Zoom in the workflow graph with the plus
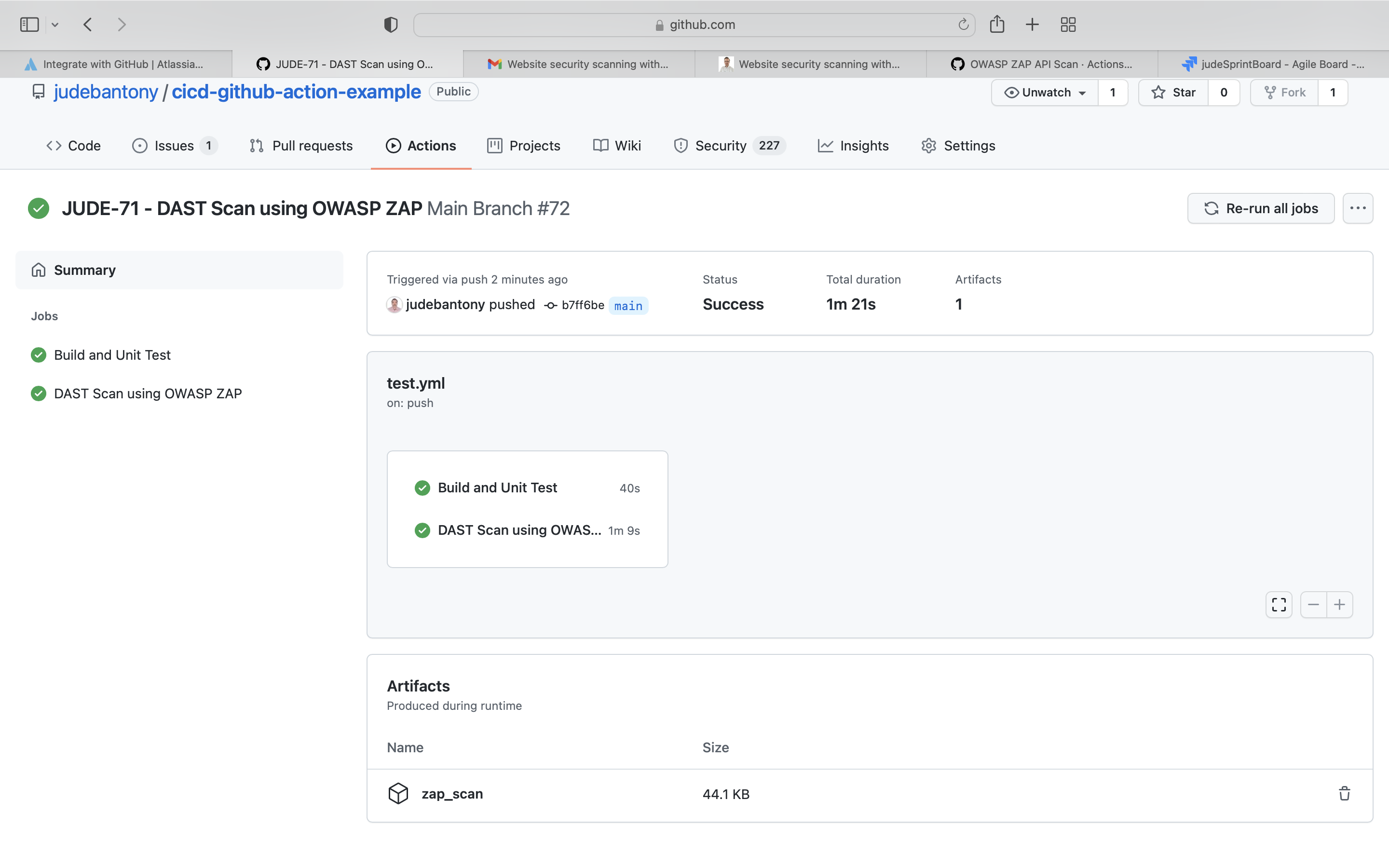Screen dimensions: 1389x868 pyautogui.click(x=1339, y=605)
